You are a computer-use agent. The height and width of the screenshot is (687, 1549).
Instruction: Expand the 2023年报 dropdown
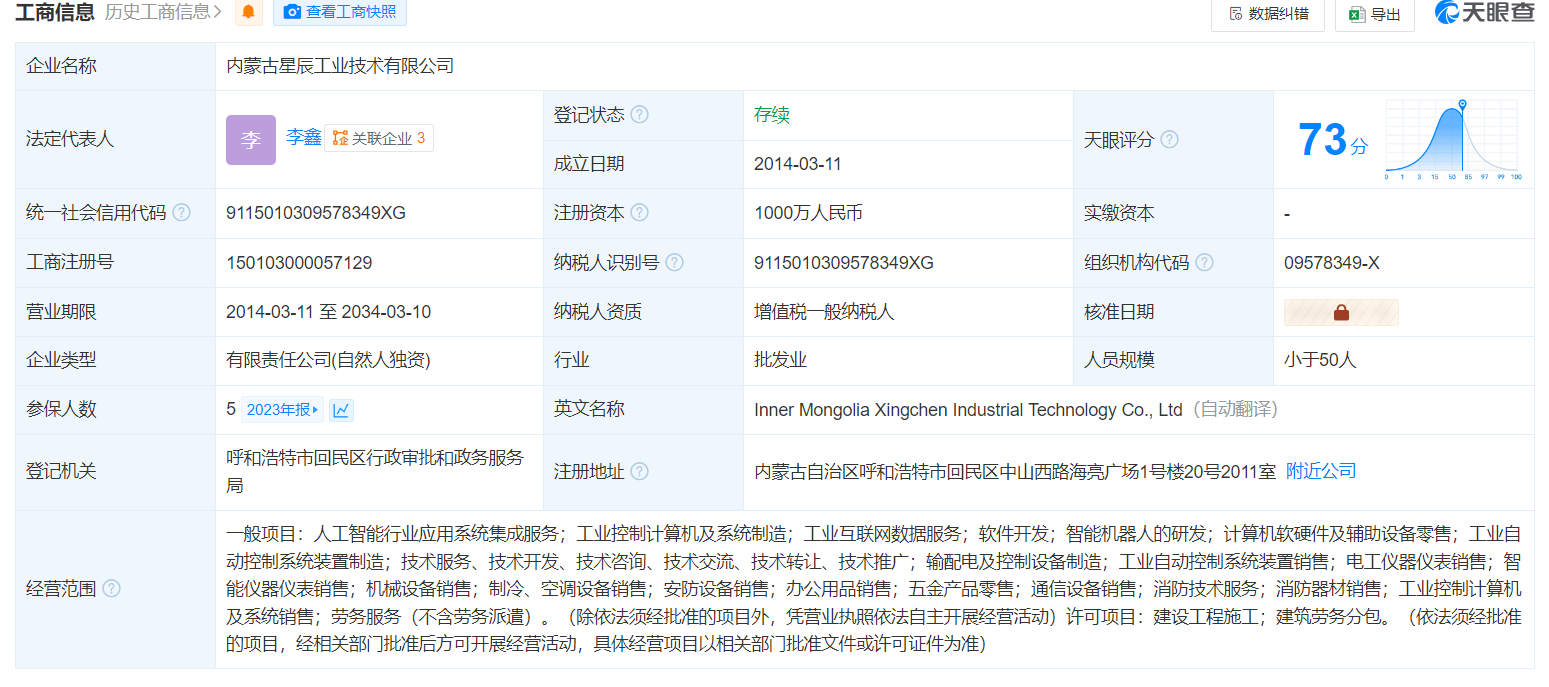282,409
